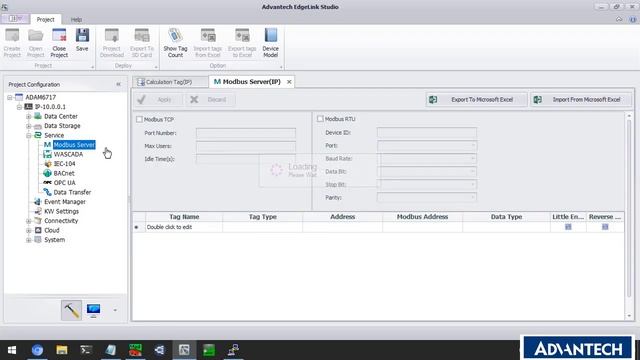Expand the System node
This screenshot has width=640, height=360.
(x=29, y=240)
